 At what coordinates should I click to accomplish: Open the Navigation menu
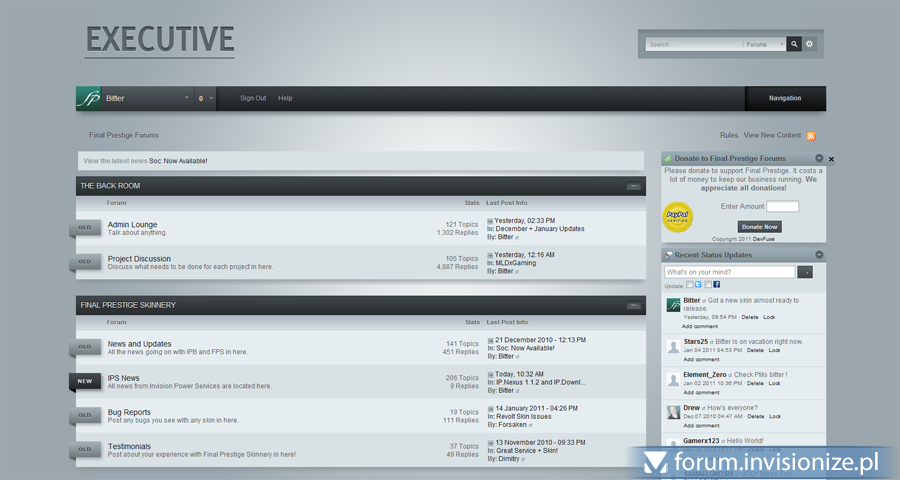click(785, 98)
